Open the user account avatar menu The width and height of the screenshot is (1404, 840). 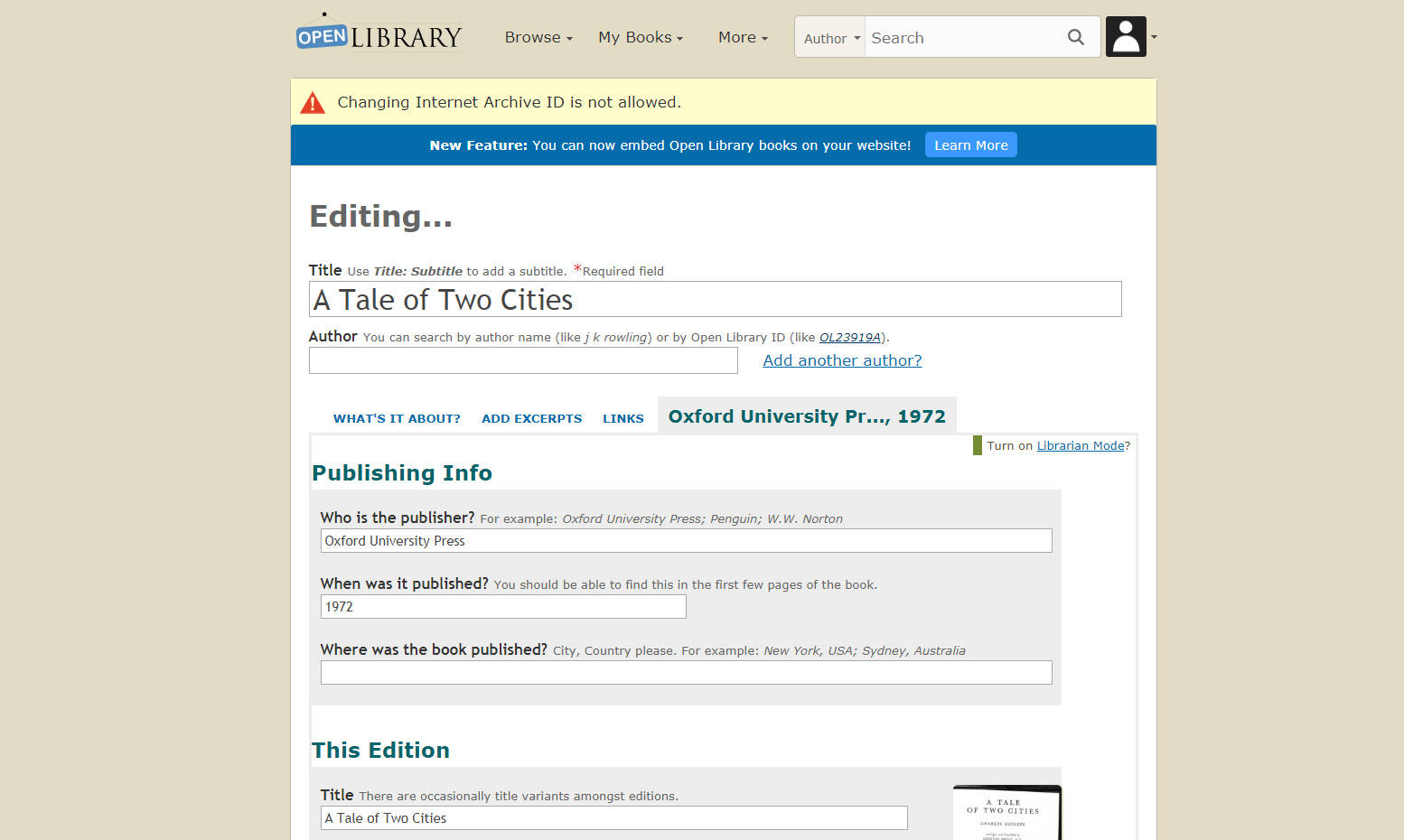tap(1126, 37)
